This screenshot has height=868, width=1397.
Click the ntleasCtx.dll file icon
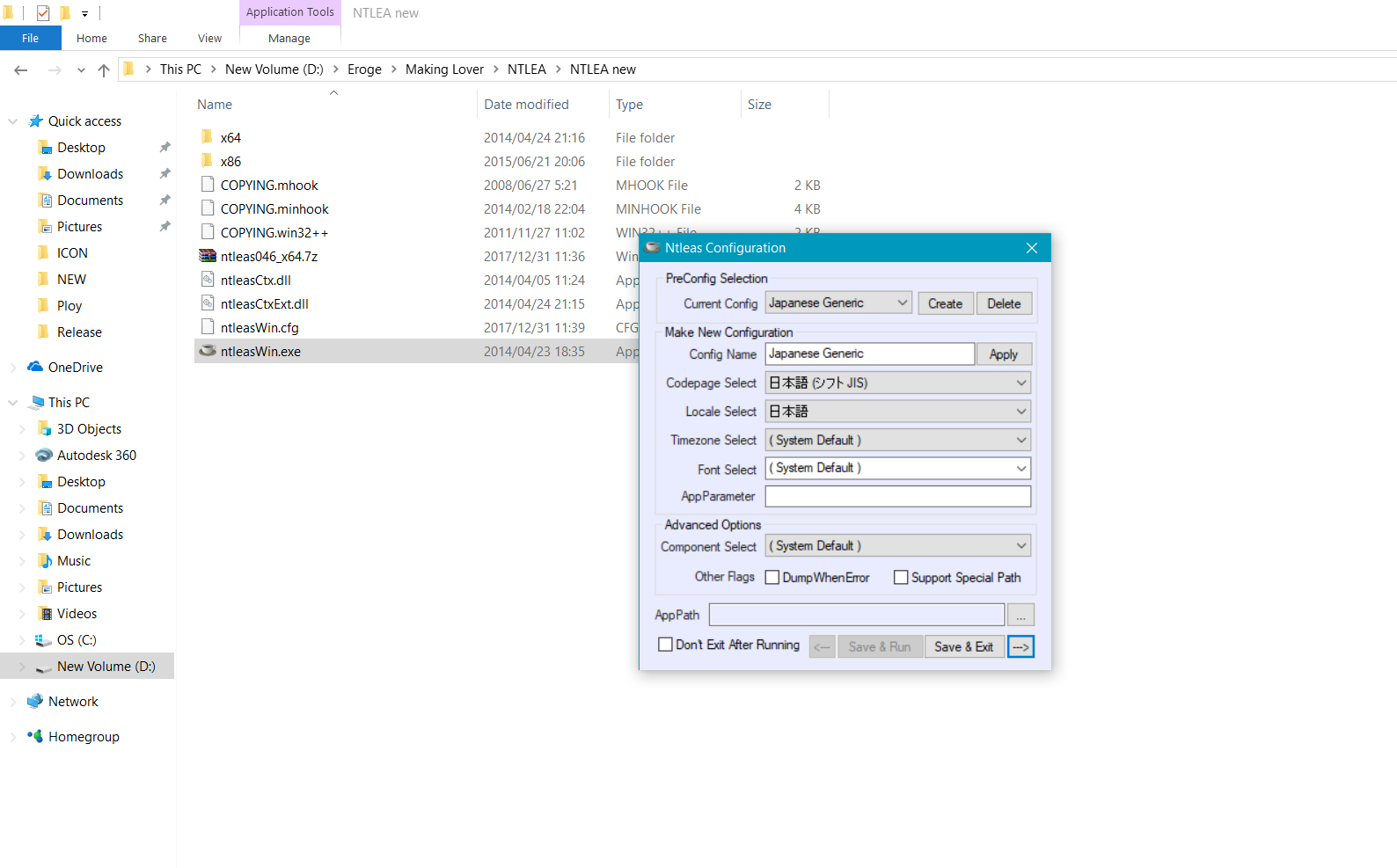pyautogui.click(x=208, y=280)
